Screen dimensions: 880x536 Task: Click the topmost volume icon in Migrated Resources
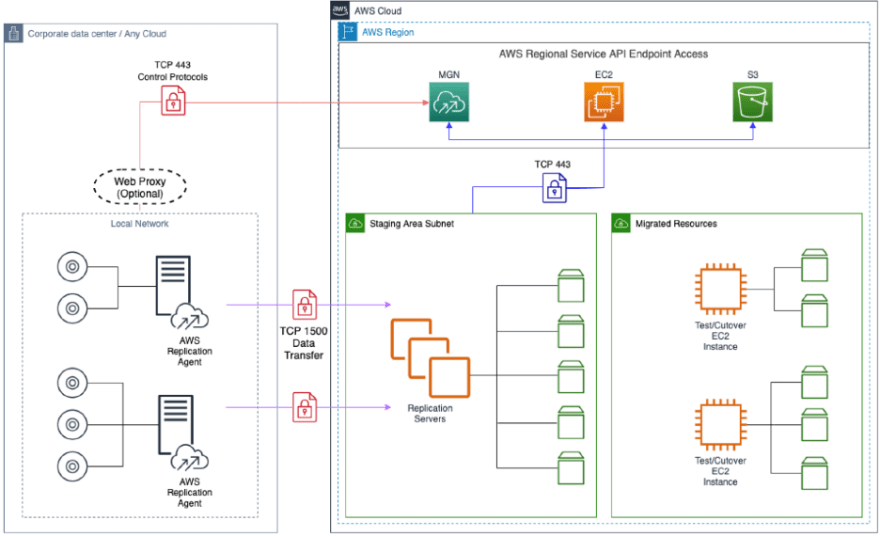pyautogui.click(x=814, y=265)
